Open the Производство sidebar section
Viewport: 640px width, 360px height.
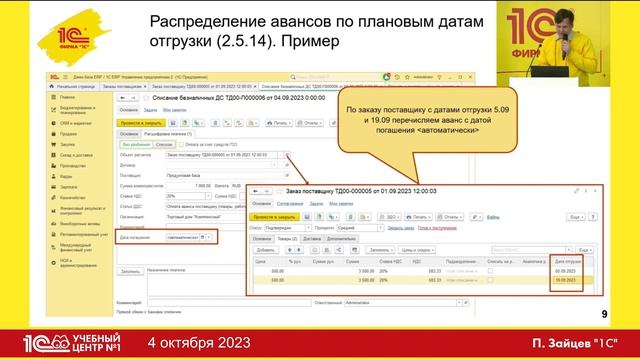click(73, 166)
